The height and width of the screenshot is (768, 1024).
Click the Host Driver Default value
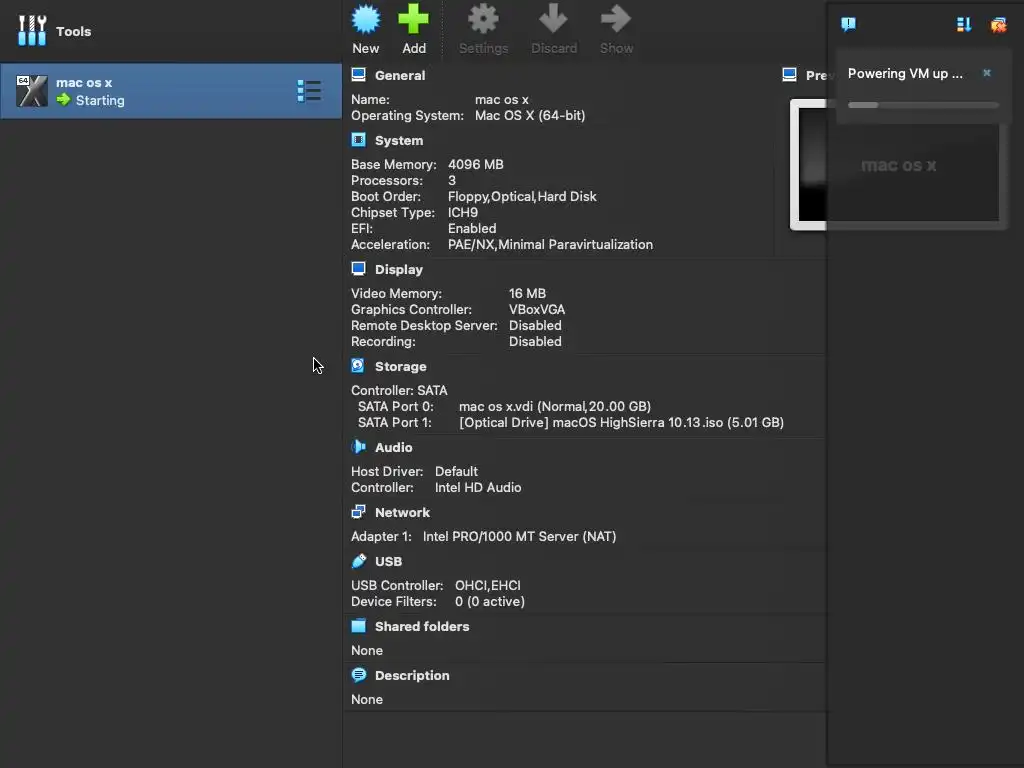tap(456, 472)
